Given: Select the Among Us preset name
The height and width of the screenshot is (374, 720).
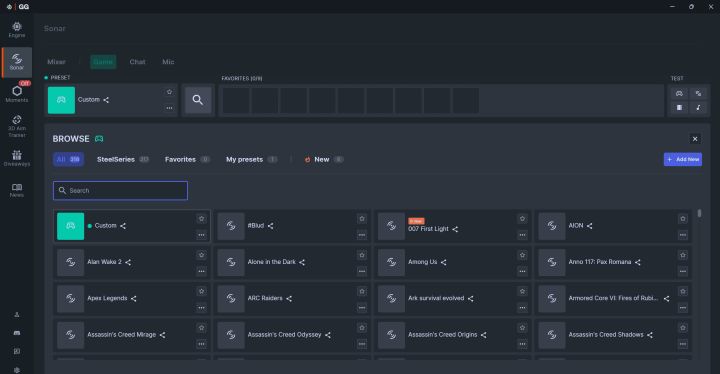Looking at the screenshot, I should (422, 262).
